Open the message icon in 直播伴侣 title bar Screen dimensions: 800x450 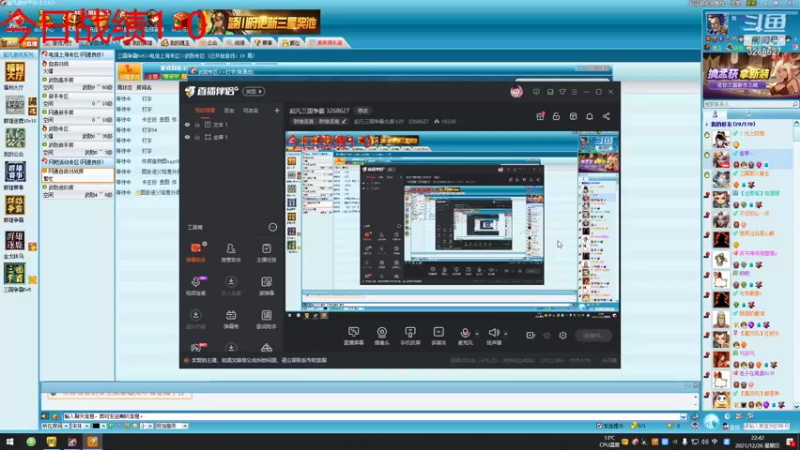[536, 92]
